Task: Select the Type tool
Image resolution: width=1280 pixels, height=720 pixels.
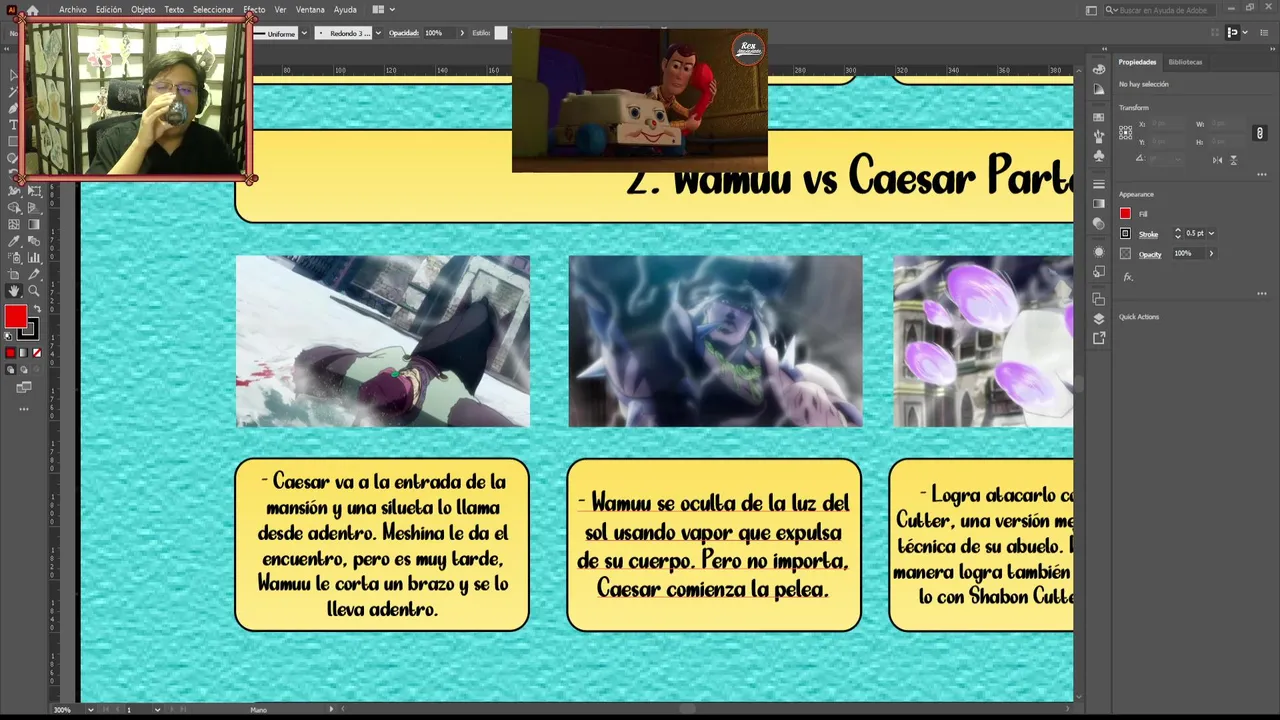Action: point(14,124)
